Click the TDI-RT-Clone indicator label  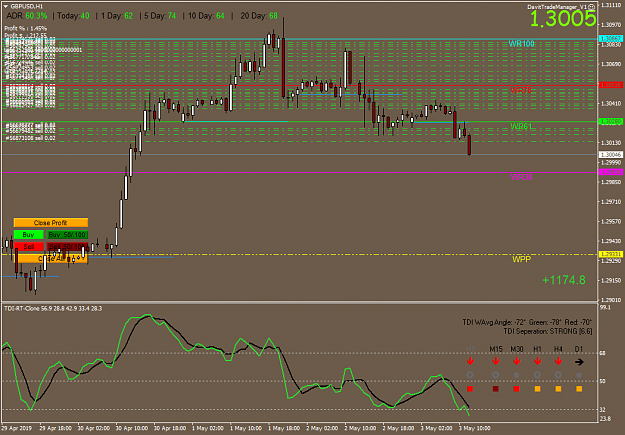(53, 309)
